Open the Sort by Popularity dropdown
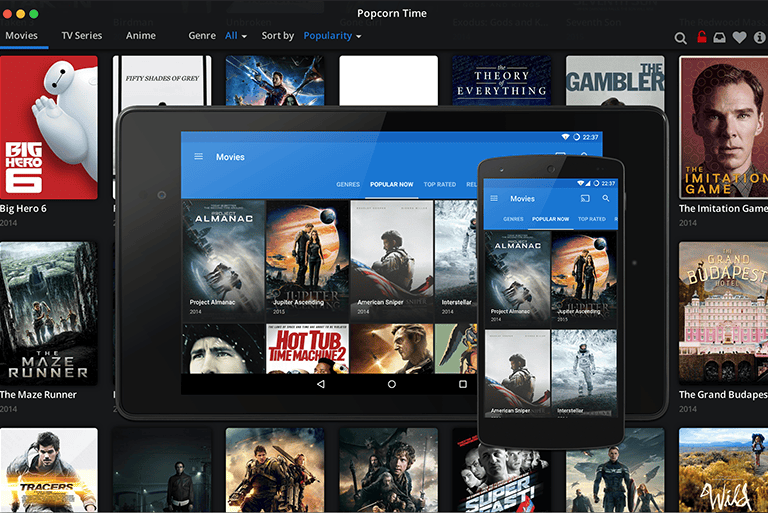This screenshot has width=768, height=513. (x=332, y=36)
